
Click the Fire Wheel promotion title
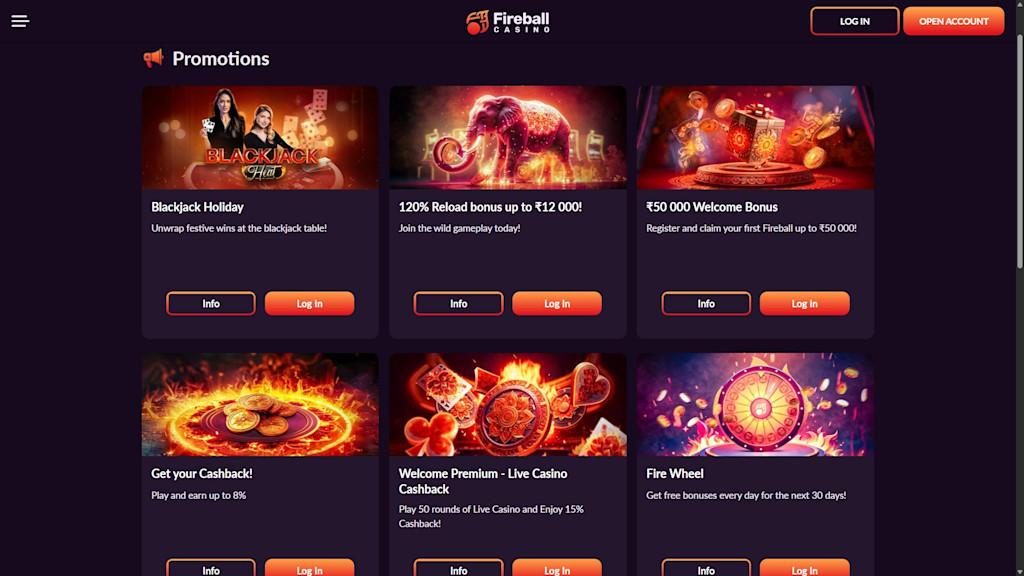click(x=675, y=474)
